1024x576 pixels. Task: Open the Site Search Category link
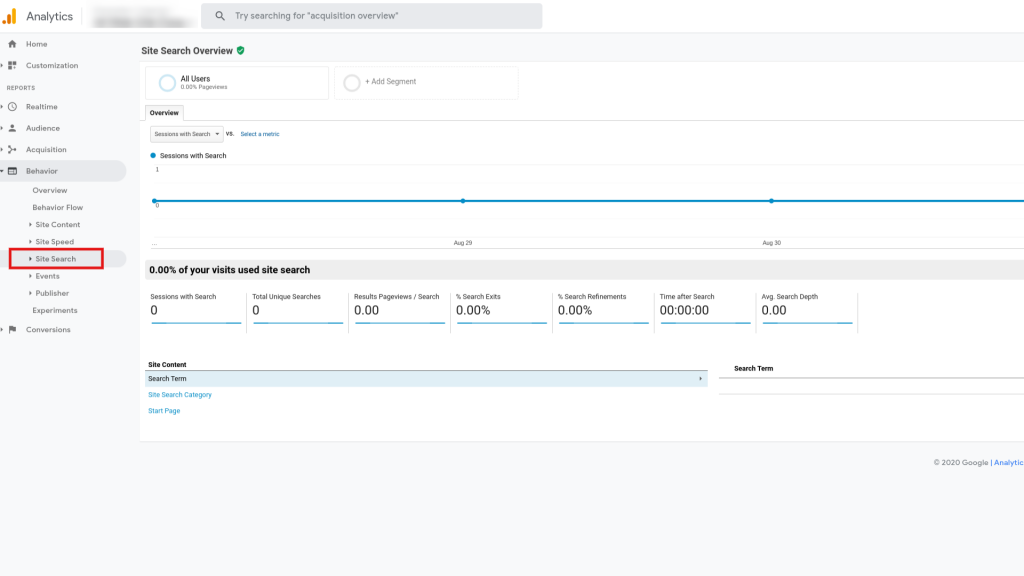(x=180, y=395)
